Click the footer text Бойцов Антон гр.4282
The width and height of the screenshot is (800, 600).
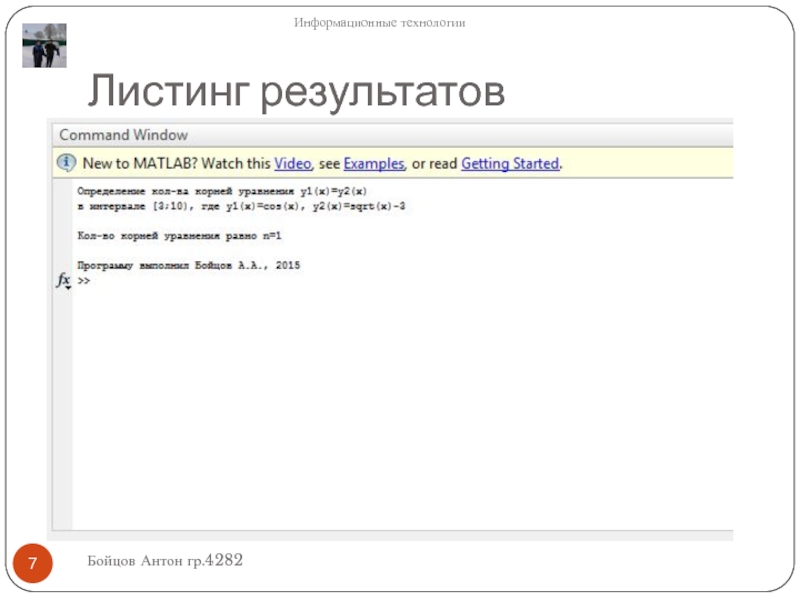[x=165, y=562]
